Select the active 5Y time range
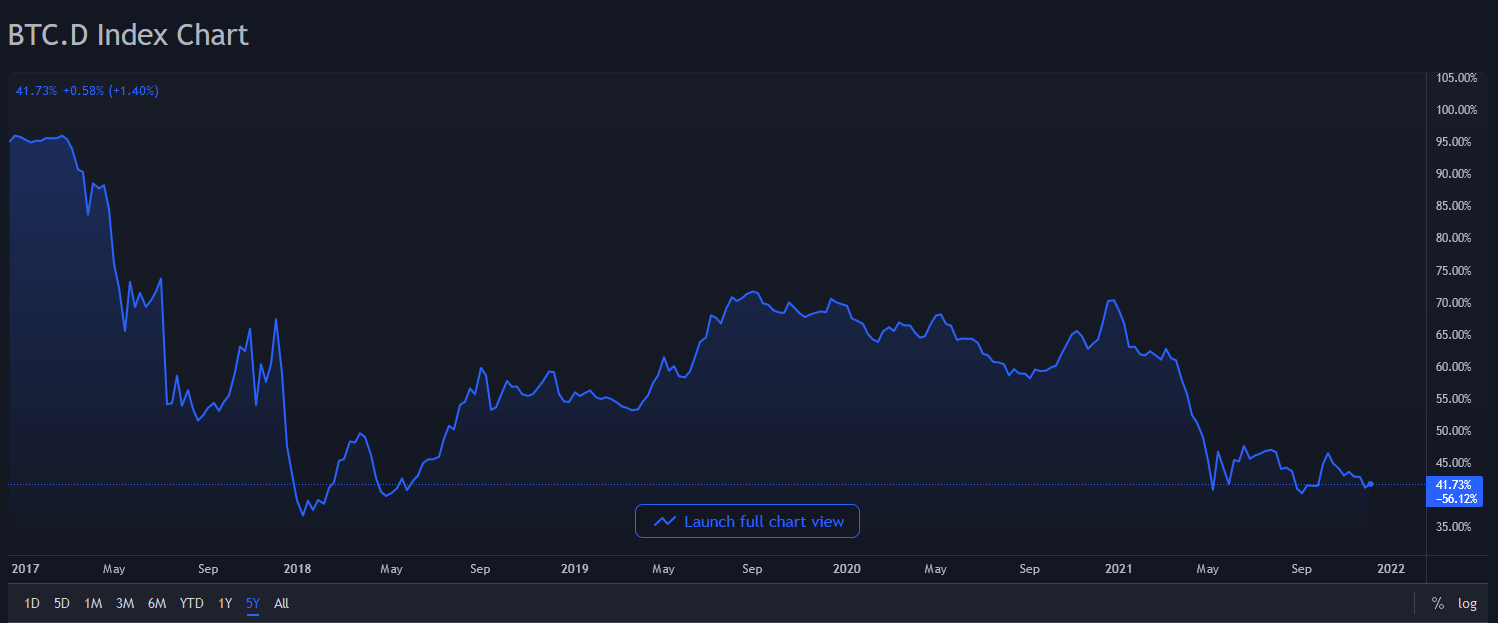The height and width of the screenshot is (623, 1498). [253, 603]
